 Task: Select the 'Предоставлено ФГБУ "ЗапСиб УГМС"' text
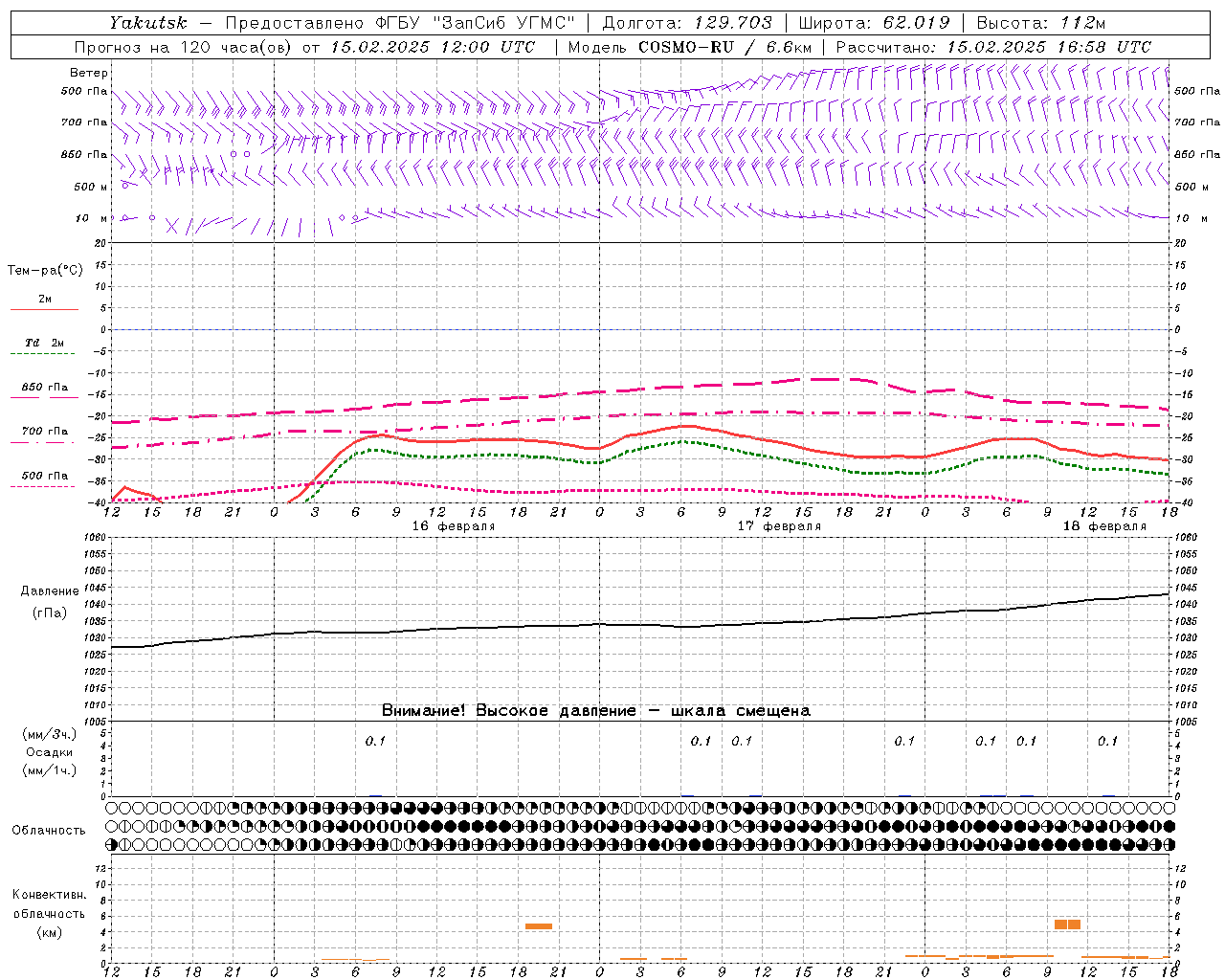(x=400, y=22)
